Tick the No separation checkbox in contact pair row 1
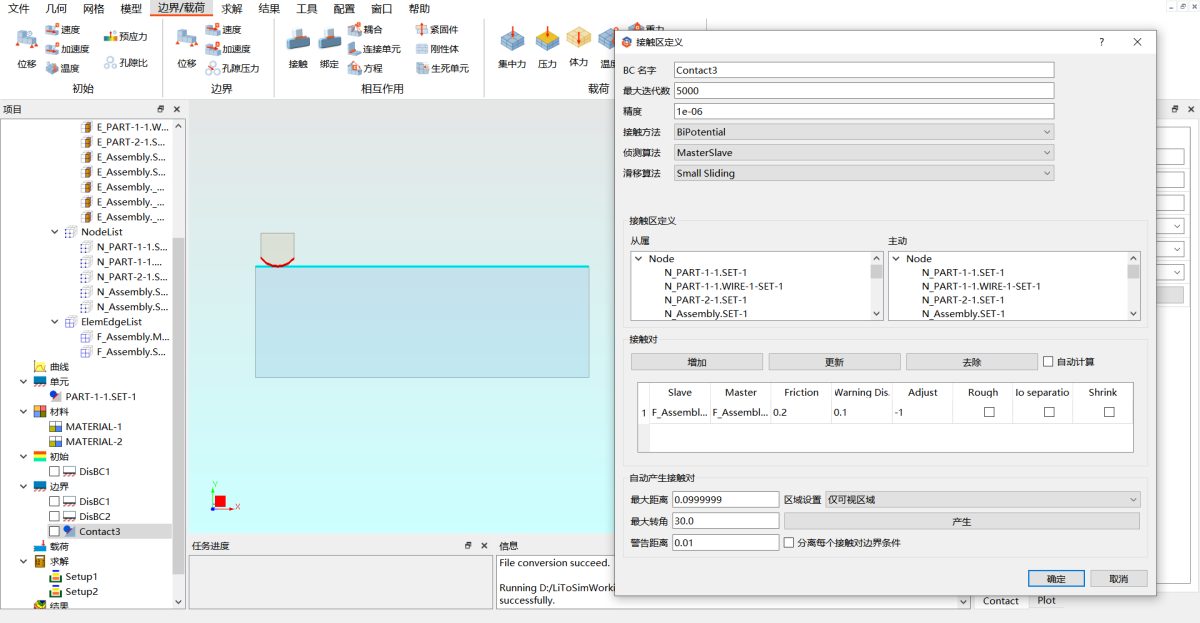 click(1049, 412)
